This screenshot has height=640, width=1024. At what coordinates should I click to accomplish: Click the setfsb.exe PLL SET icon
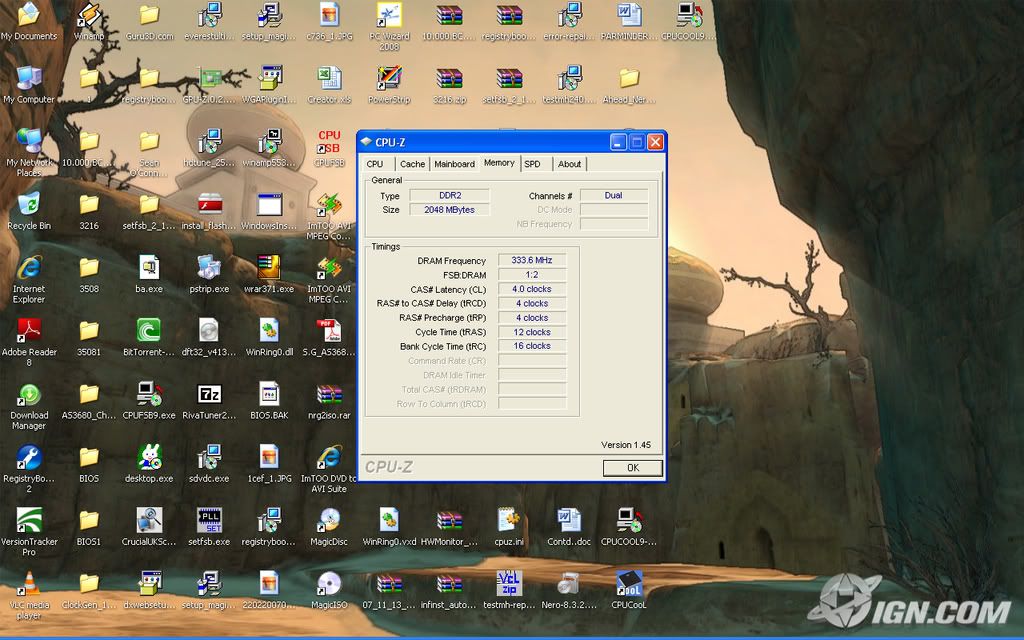(x=209, y=521)
